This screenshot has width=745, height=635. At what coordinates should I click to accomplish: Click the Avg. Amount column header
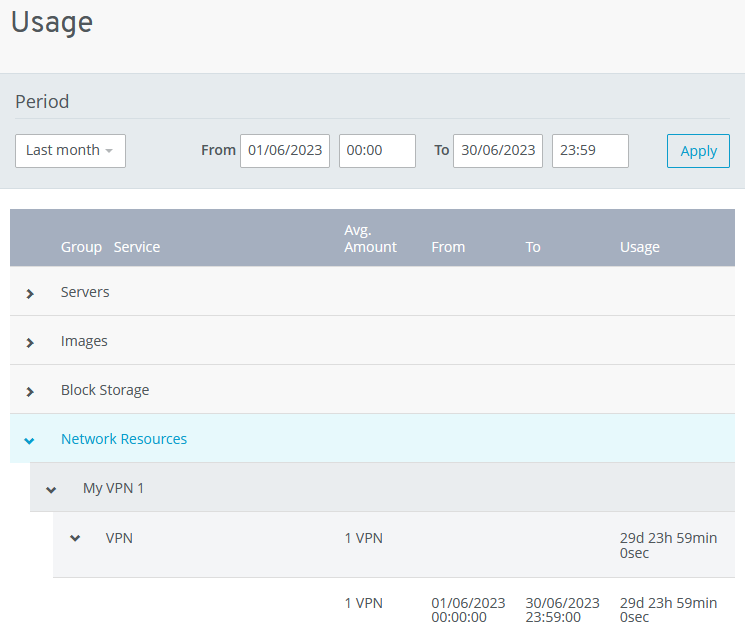pyautogui.click(x=370, y=239)
